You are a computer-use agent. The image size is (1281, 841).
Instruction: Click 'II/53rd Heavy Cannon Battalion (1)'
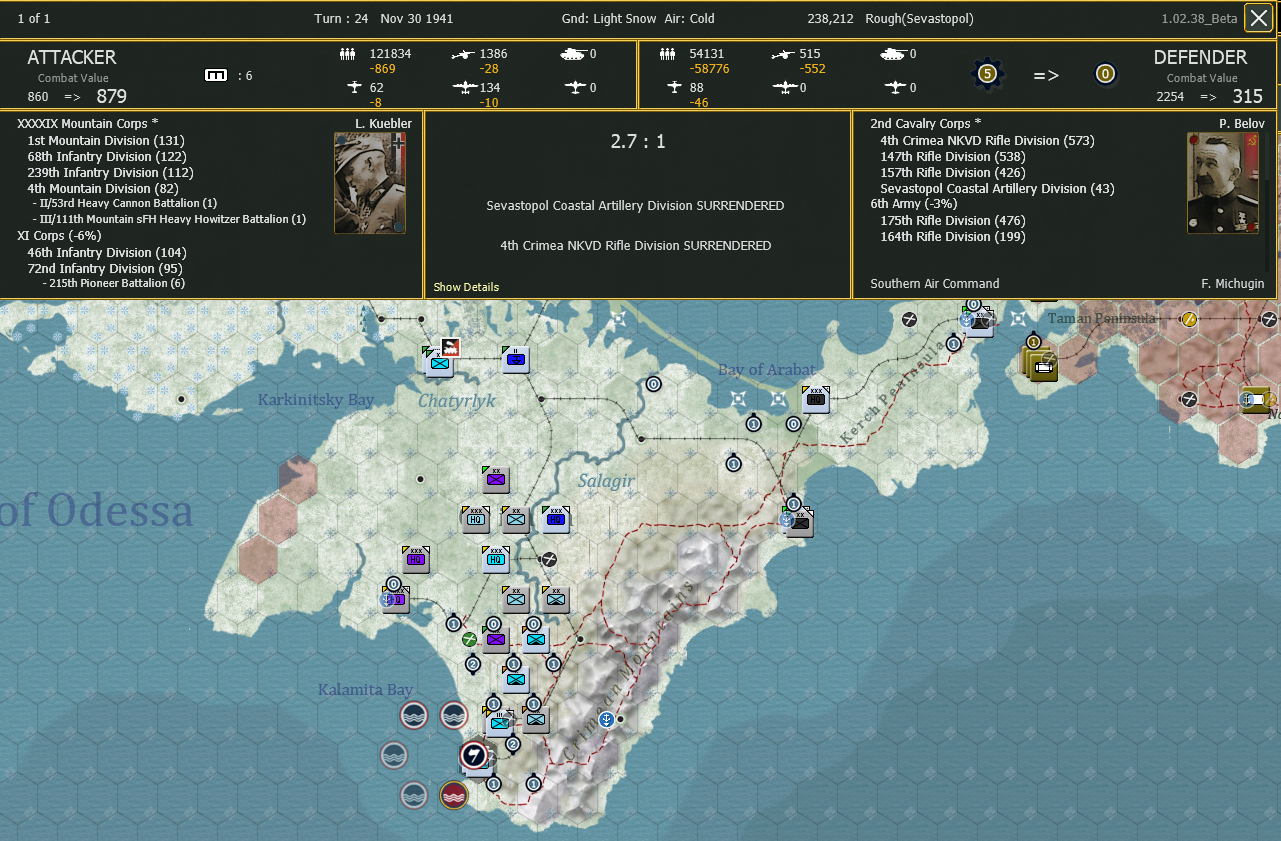(130, 204)
